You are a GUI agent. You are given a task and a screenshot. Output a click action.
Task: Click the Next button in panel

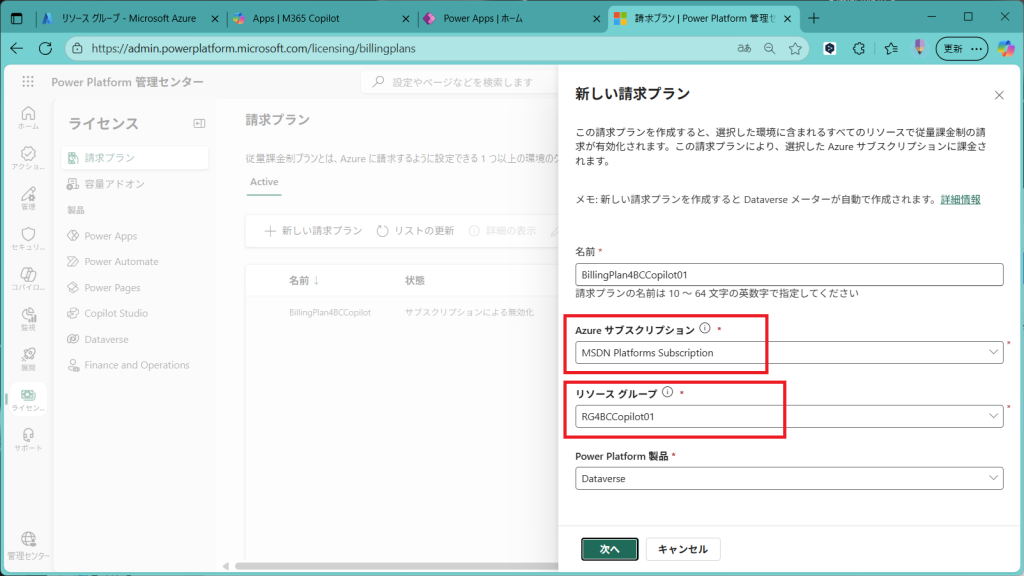pos(610,549)
